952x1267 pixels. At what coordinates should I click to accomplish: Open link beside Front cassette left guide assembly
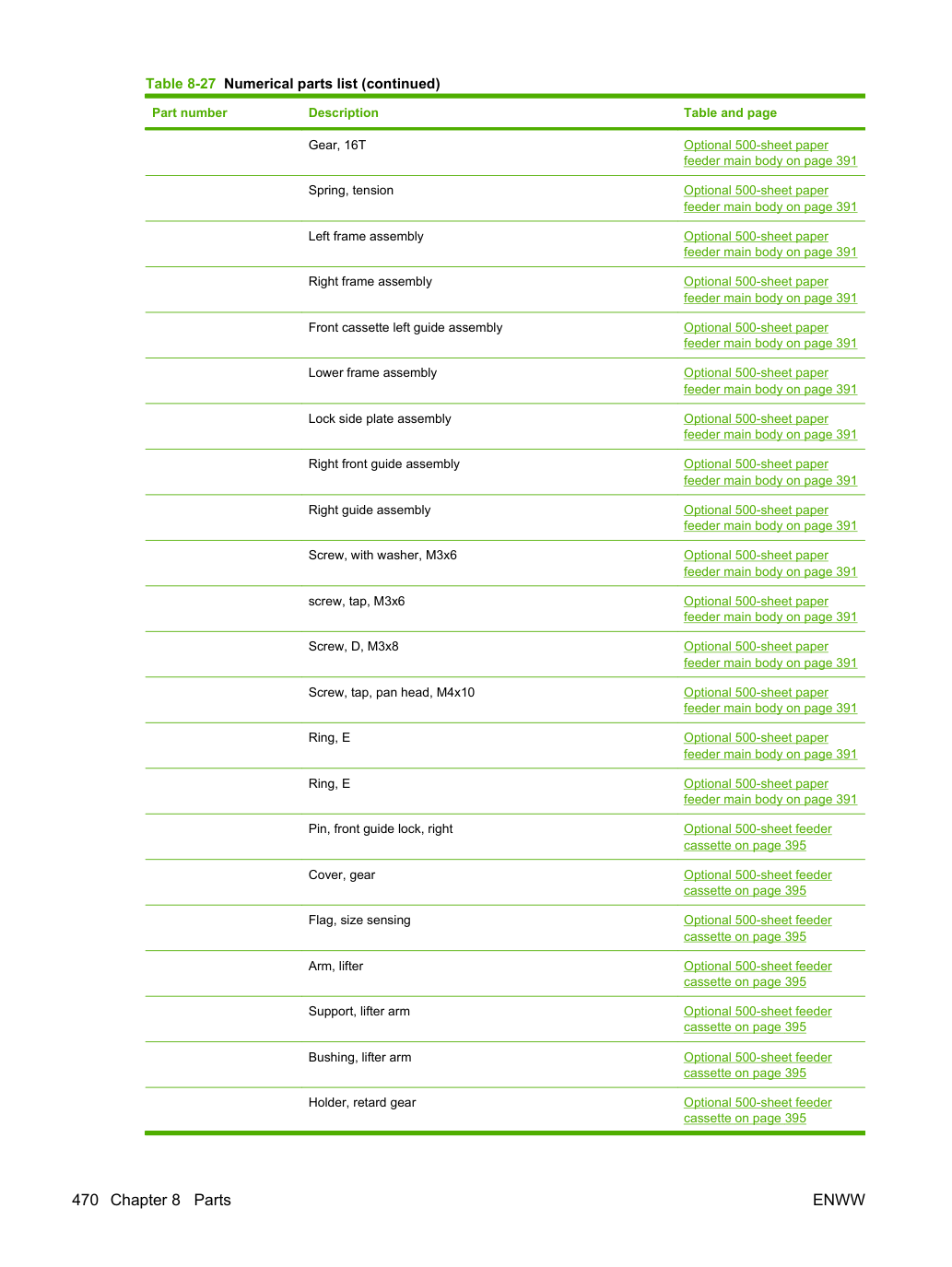770,335
